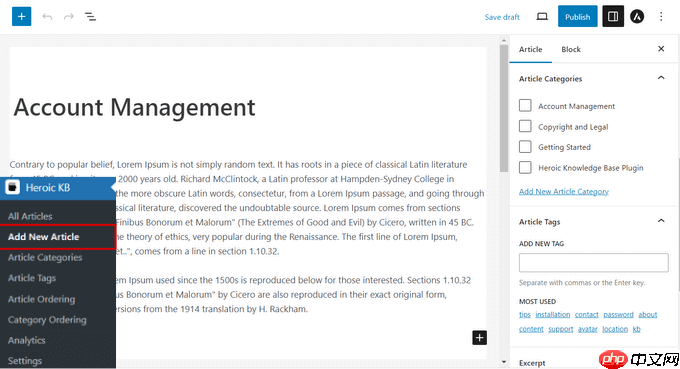The image size is (680, 369).
Task: Select the contact tag
Action: point(587,314)
